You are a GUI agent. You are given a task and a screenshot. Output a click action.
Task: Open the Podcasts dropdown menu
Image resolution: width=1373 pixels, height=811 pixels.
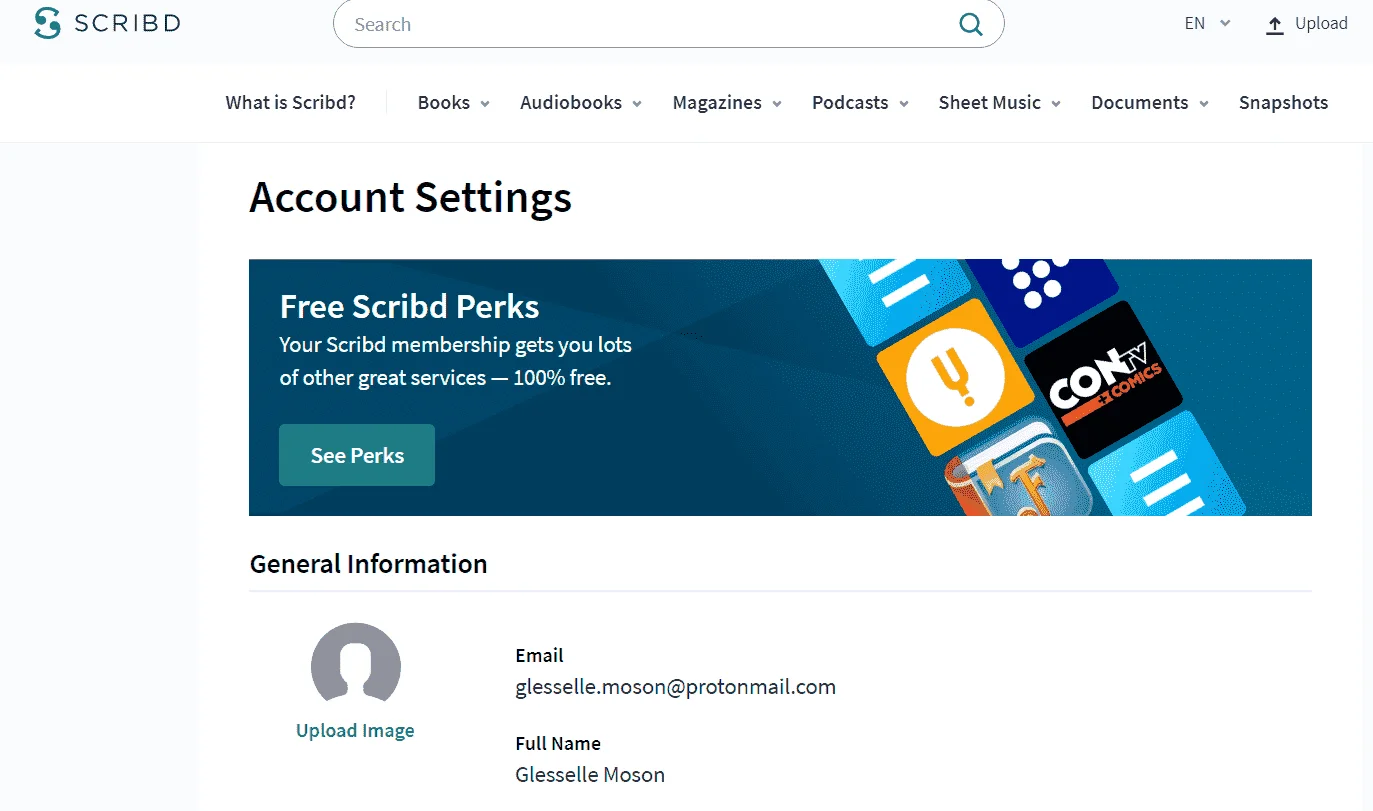click(x=860, y=103)
